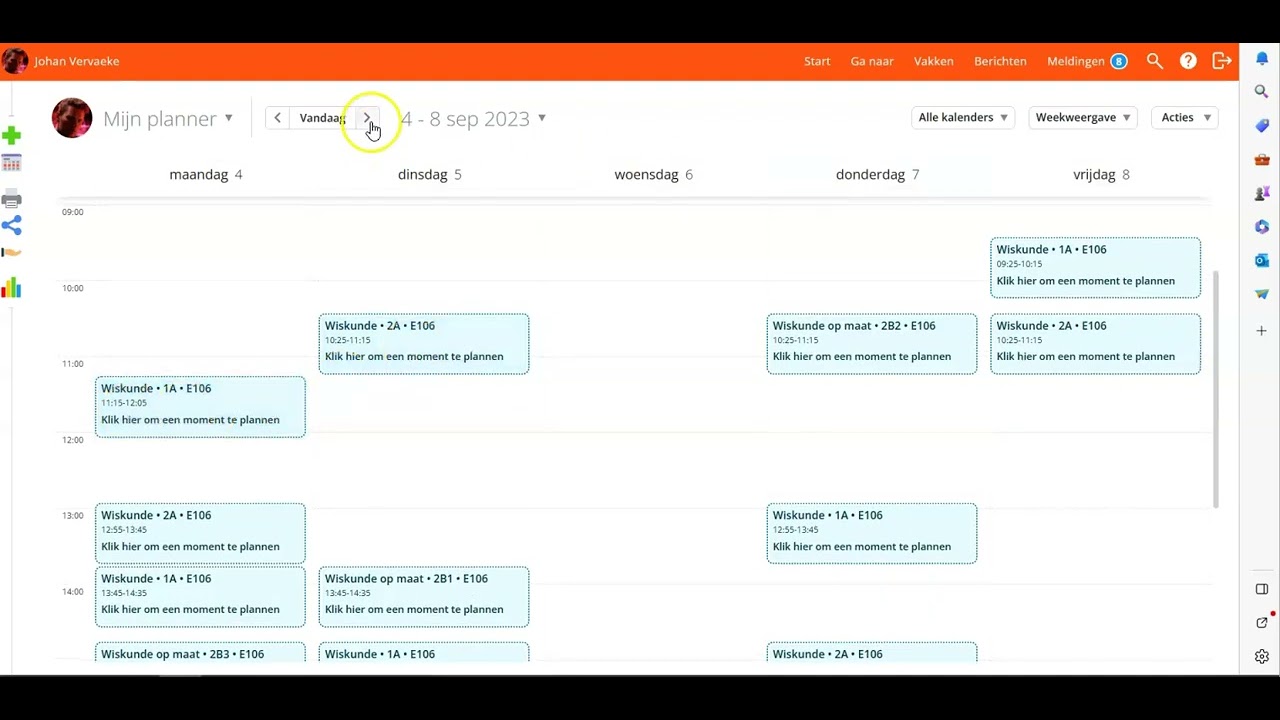Open the calendar grid icon in left sidebar
This screenshot has width=1280, height=720.
11,163
